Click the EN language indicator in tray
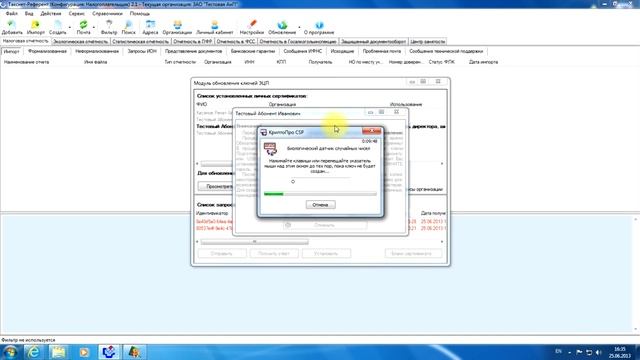This screenshot has height=360, width=640. point(558,351)
